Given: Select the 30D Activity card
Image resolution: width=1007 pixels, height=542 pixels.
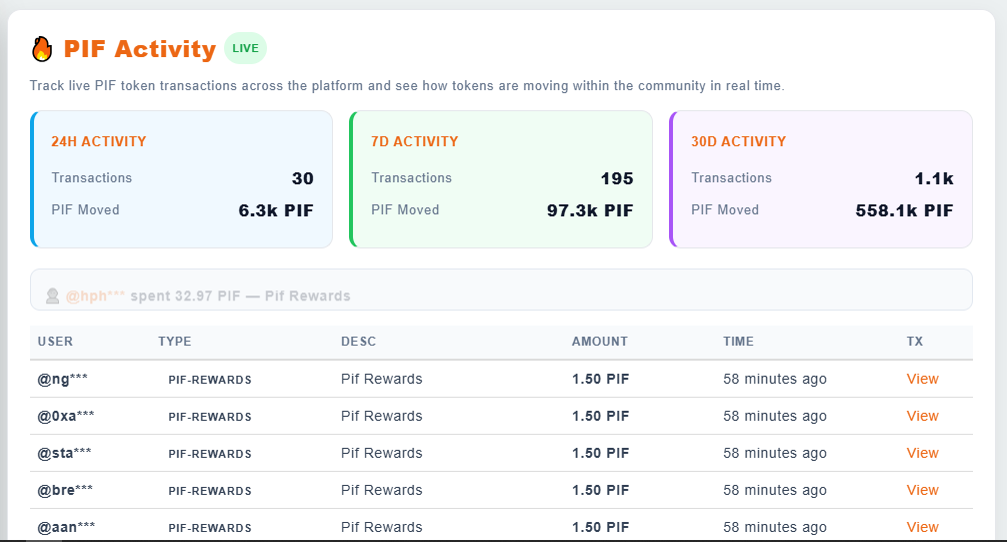Looking at the screenshot, I should coord(821,178).
